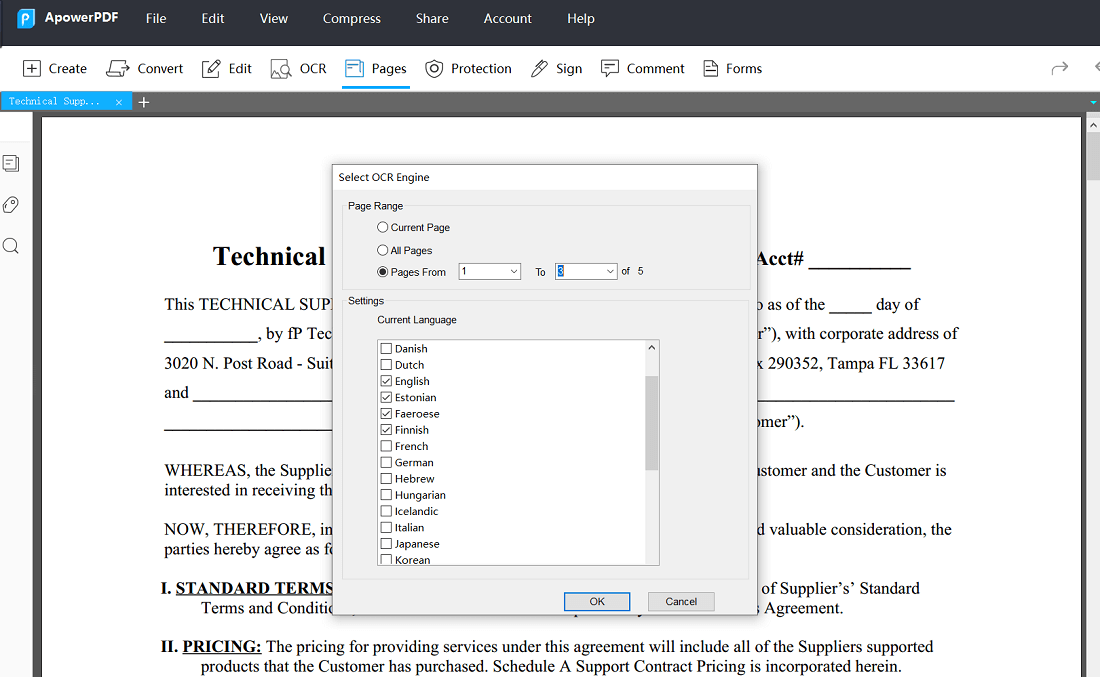The height and width of the screenshot is (677, 1100).
Task: Select the Comment tool
Action: click(x=642, y=68)
